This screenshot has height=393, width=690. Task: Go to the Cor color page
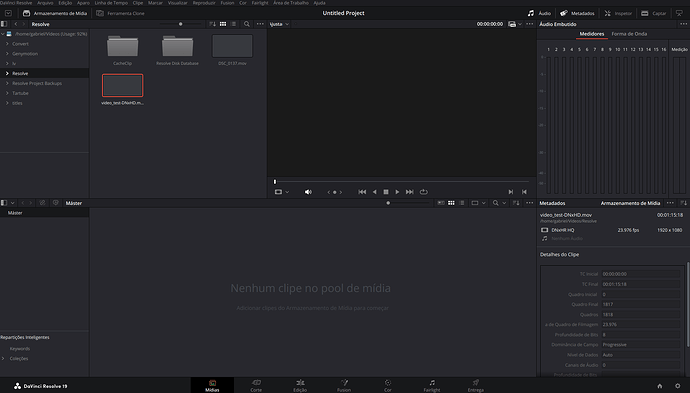point(388,385)
